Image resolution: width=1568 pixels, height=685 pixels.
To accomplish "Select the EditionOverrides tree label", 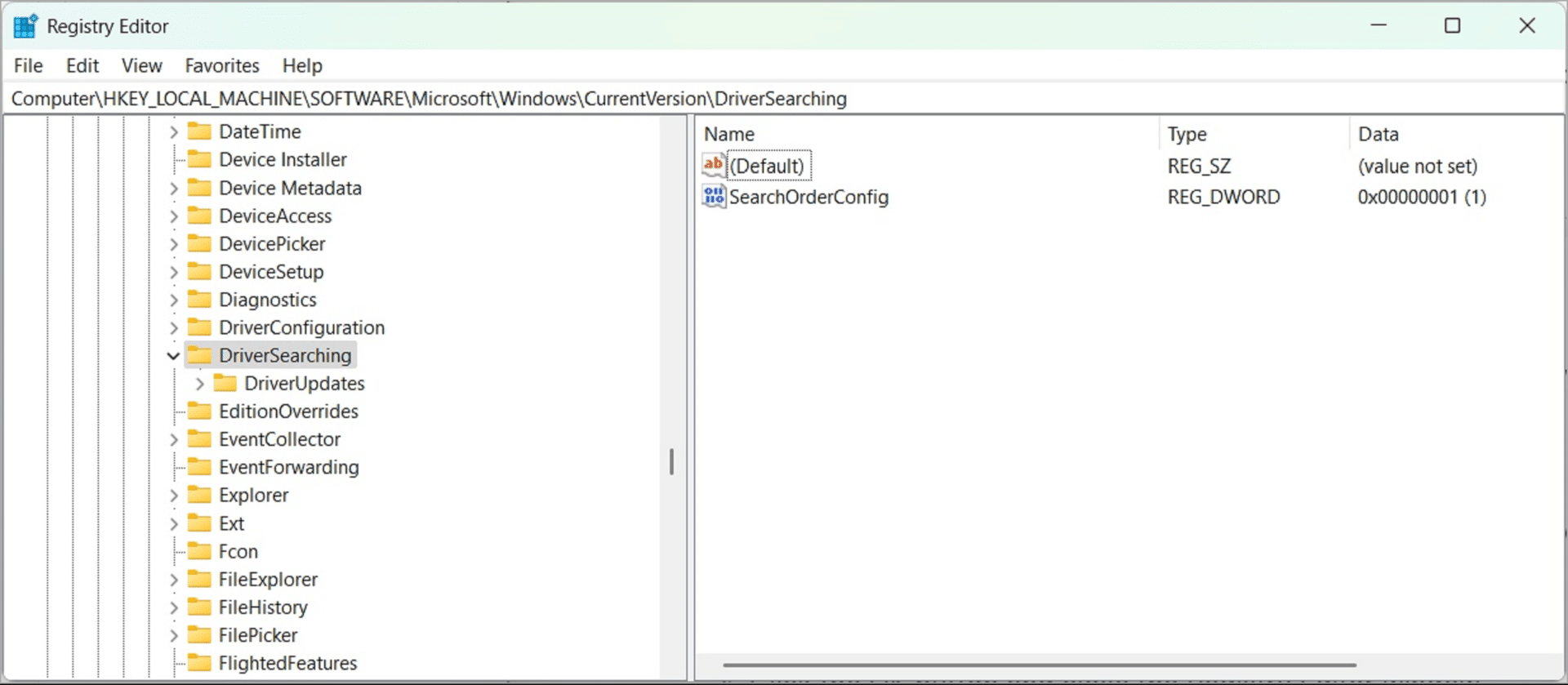I will pyautogui.click(x=288, y=411).
